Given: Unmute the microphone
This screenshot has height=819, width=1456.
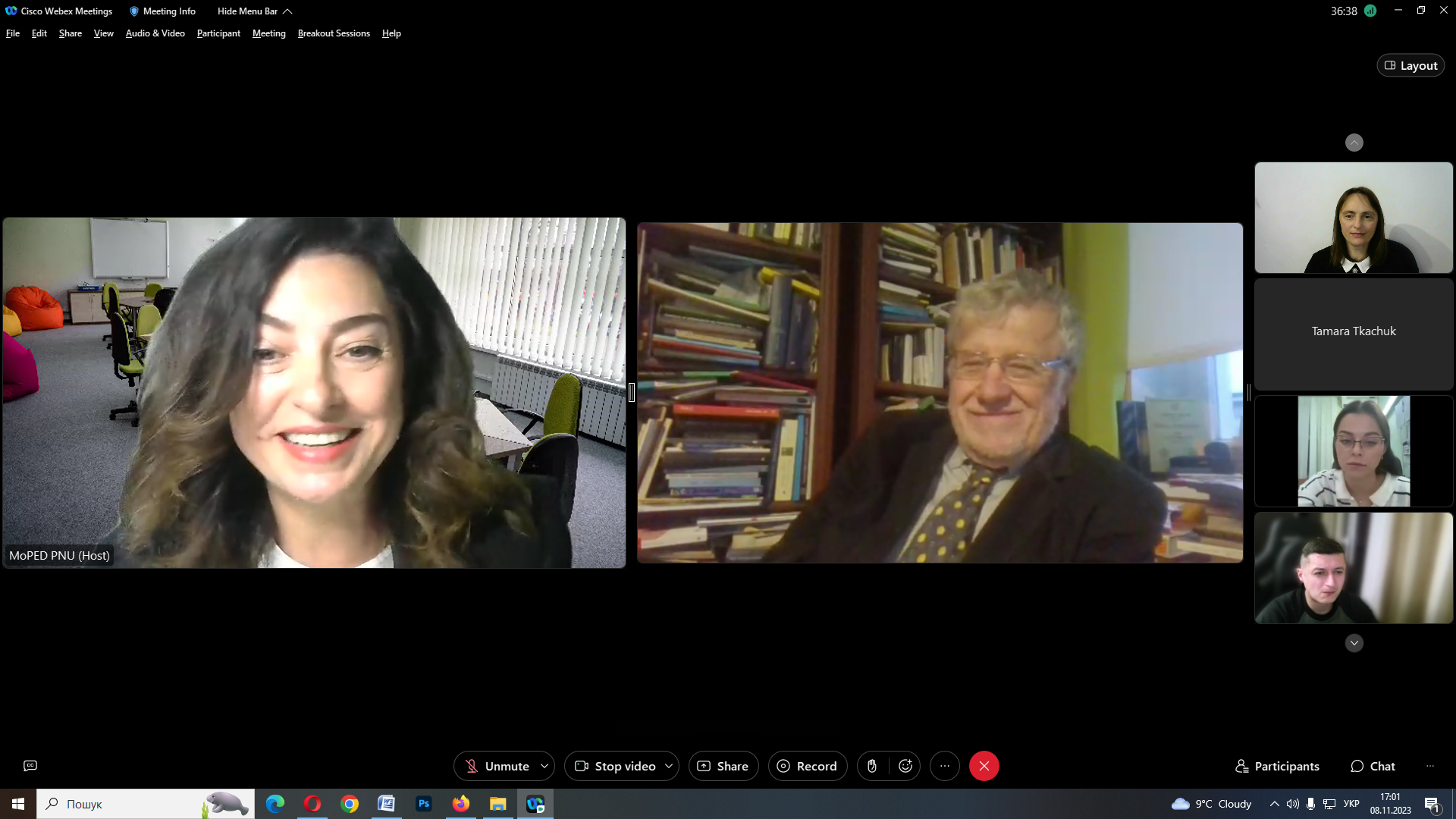Looking at the screenshot, I should tap(497, 766).
